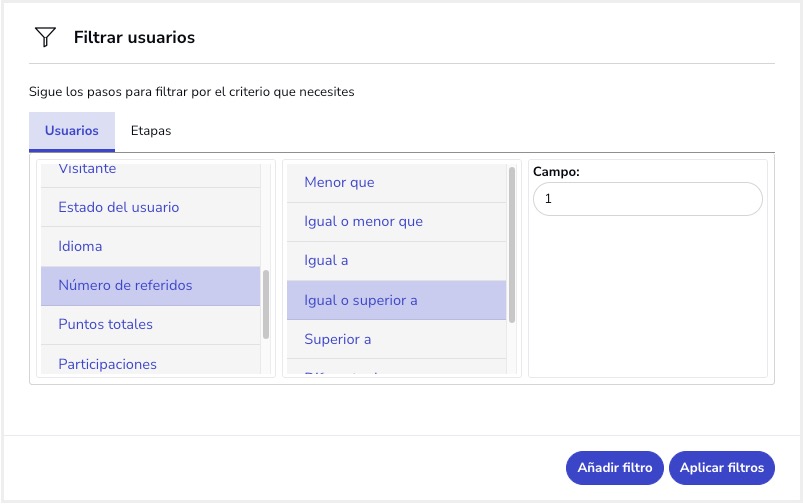Click into the Campo input field
Viewport: 803px width, 504px height.
(647, 199)
